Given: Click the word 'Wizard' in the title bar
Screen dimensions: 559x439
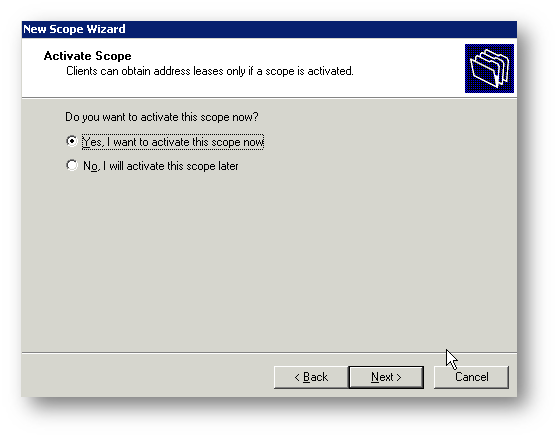Looking at the screenshot, I should pos(106,29).
